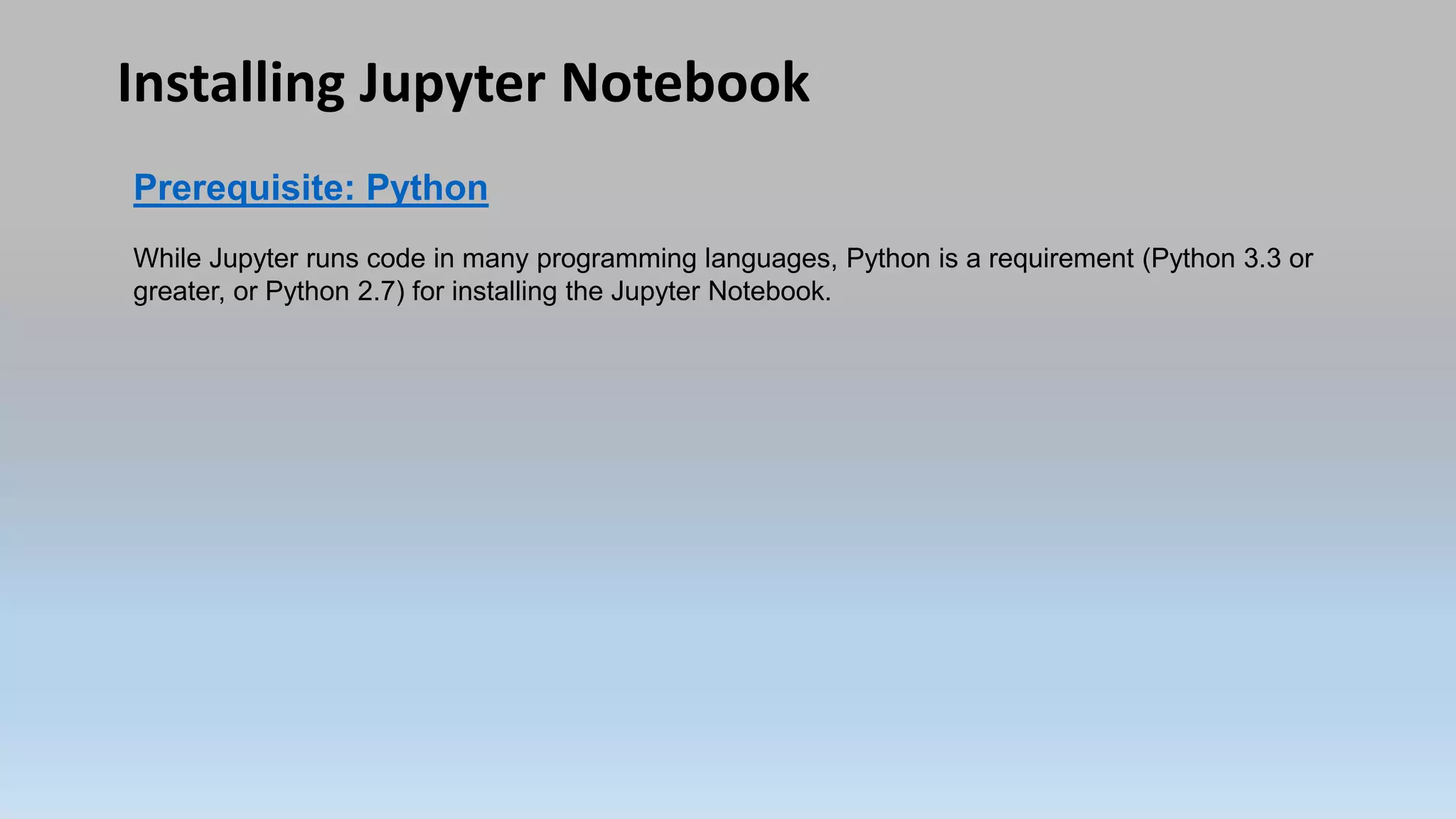Viewport: 1456px width, 819px height.
Task: Click the word requirement in the paragraph
Action: (x=1061, y=258)
